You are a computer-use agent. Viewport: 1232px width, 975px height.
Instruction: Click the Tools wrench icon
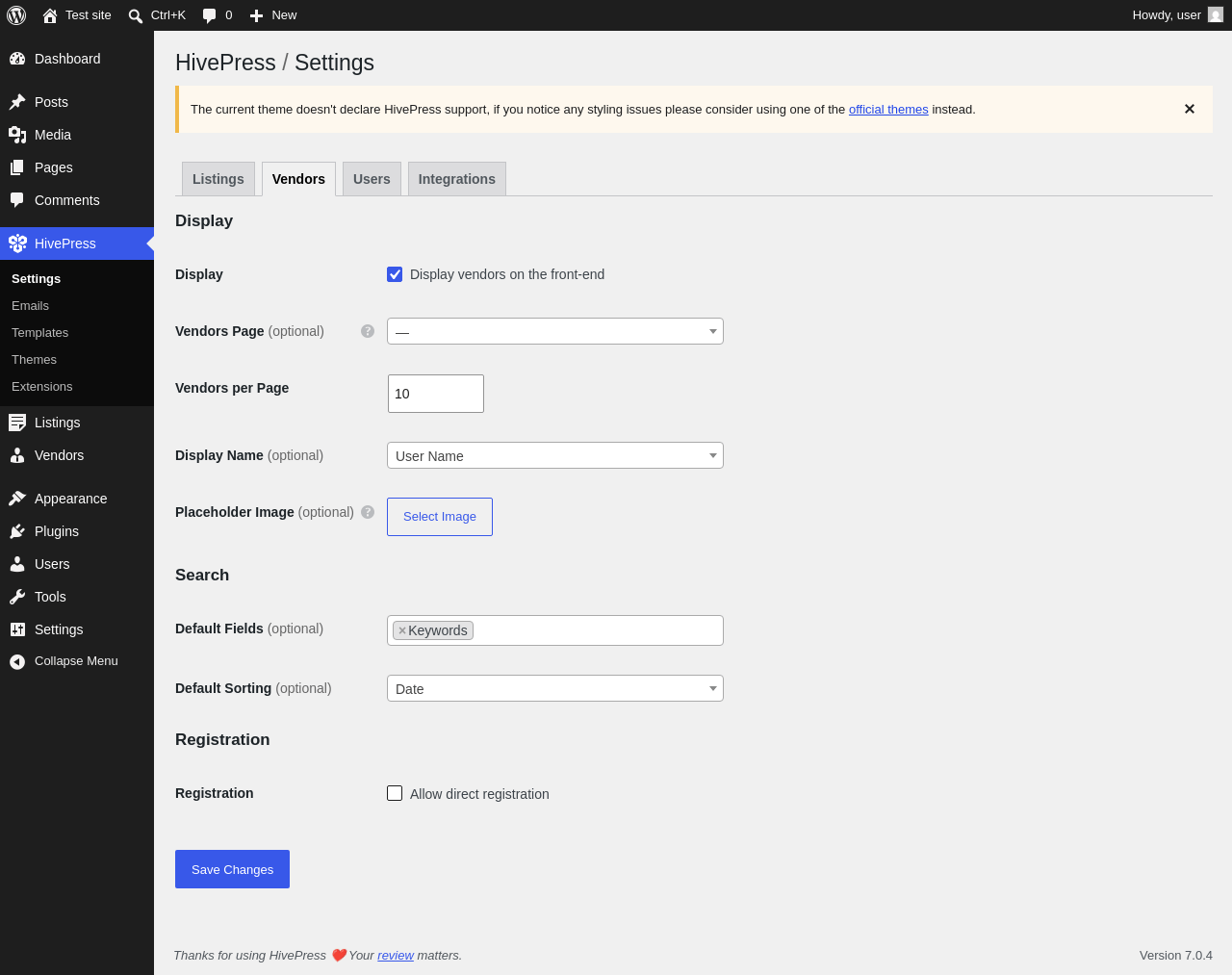[x=17, y=597]
